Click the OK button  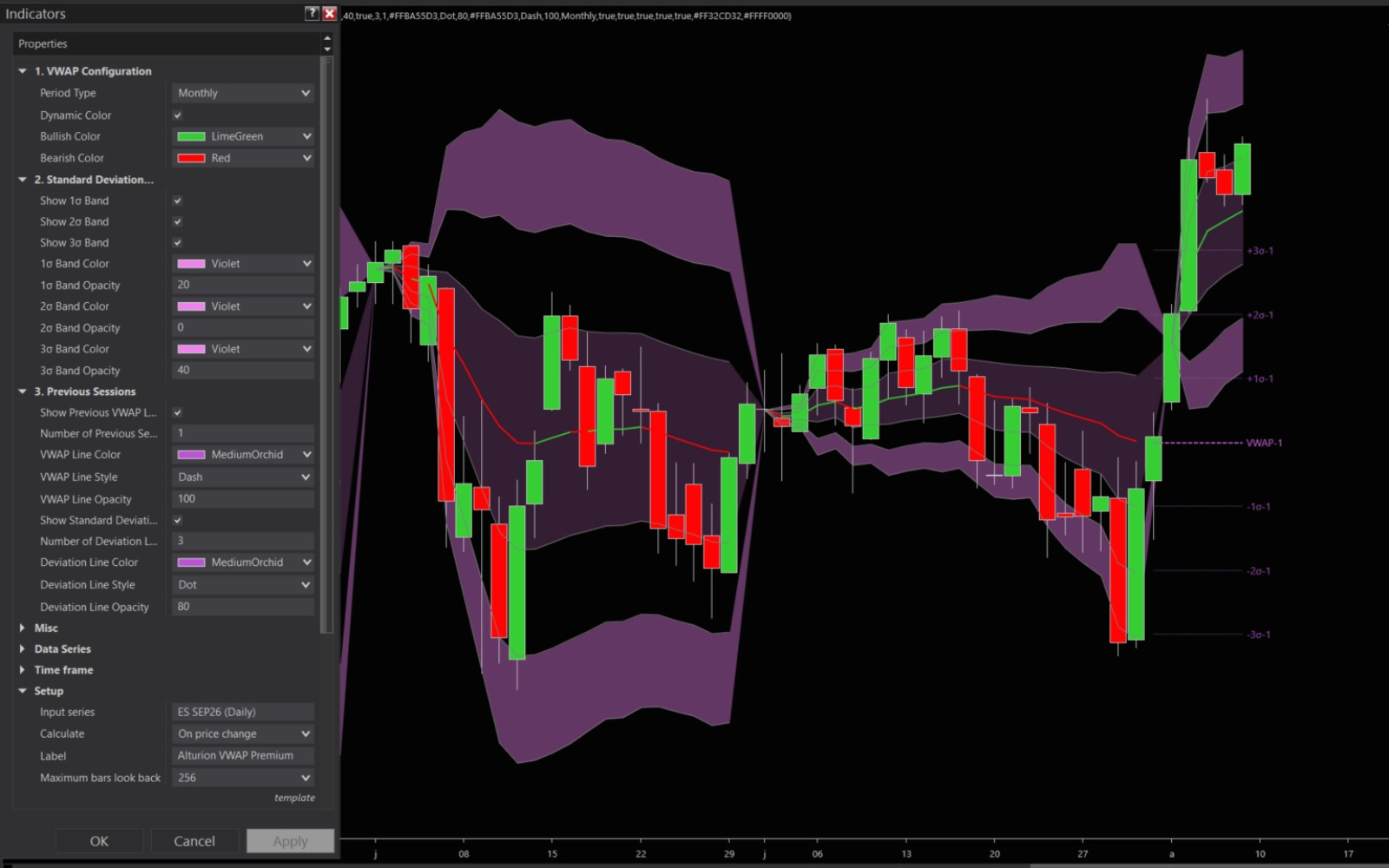click(99, 841)
